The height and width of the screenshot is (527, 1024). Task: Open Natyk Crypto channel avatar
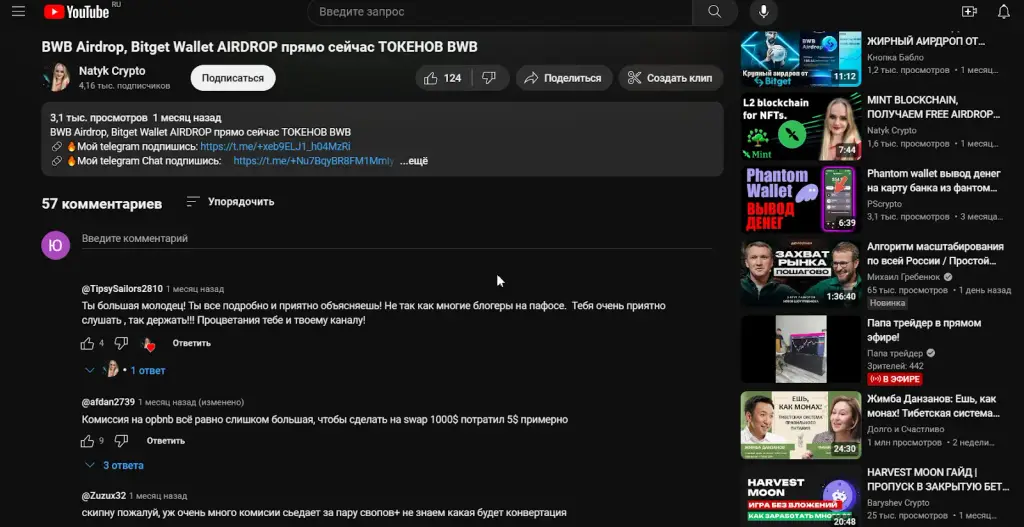tap(56, 77)
